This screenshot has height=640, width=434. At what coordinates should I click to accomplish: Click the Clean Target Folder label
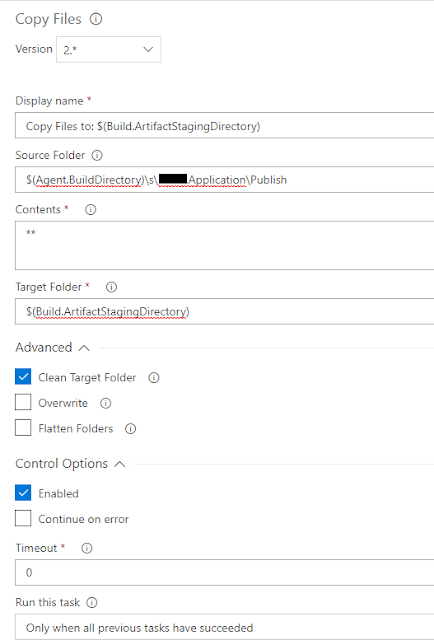pos(87,378)
